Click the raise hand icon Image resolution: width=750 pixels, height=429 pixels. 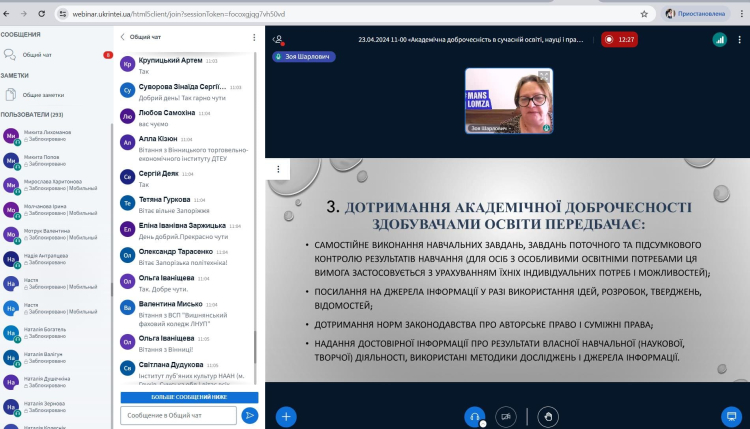click(x=545, y=415)
